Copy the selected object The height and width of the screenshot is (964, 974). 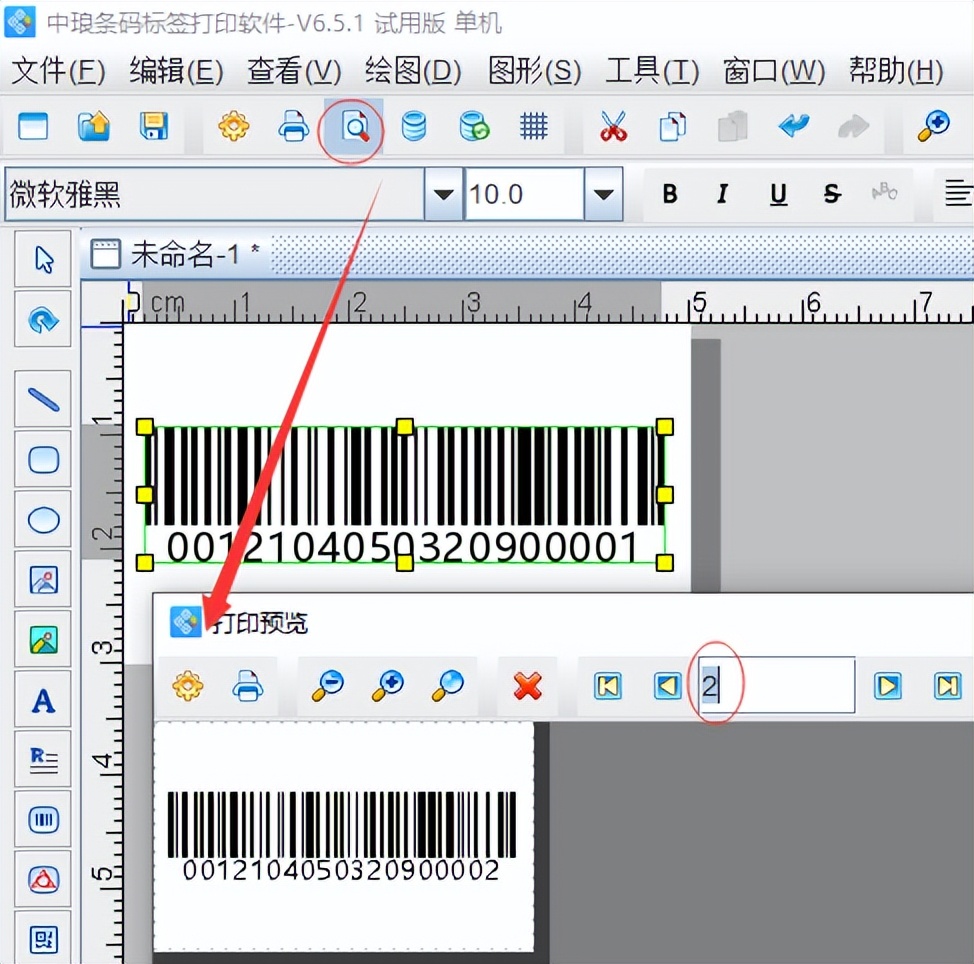[673, 127]
